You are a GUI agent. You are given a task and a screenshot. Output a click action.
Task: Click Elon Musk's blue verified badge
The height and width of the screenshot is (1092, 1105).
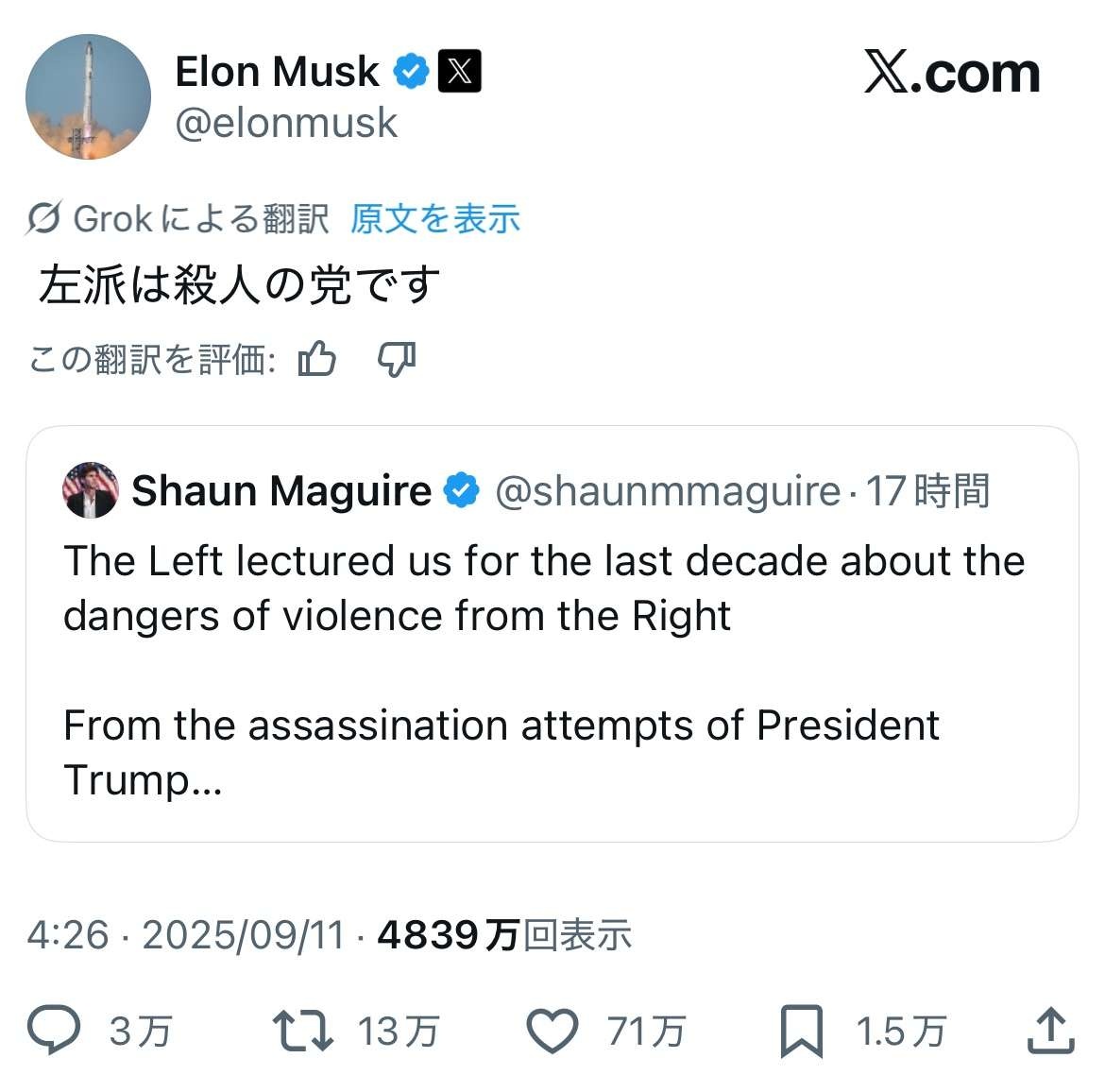coord(411,72)
